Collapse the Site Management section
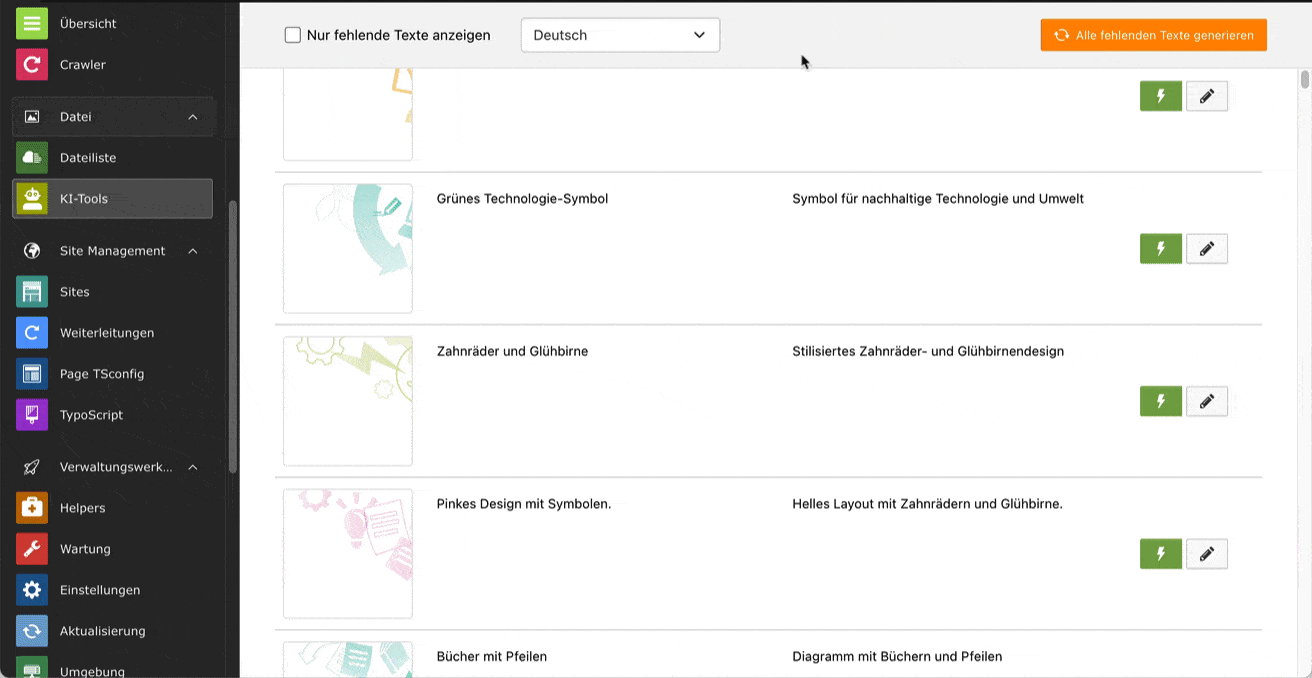The width and height of the screenshot is (1312, 678). pos(193,251)
